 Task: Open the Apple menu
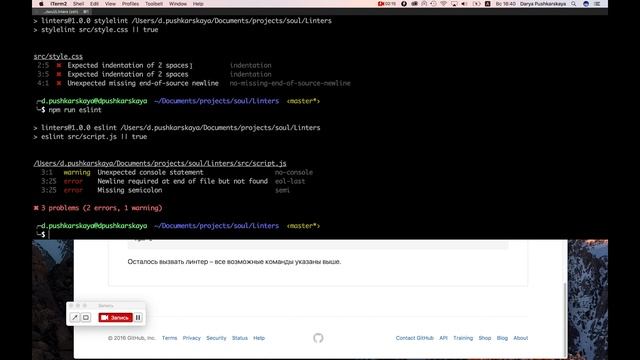tap(41, 4)
